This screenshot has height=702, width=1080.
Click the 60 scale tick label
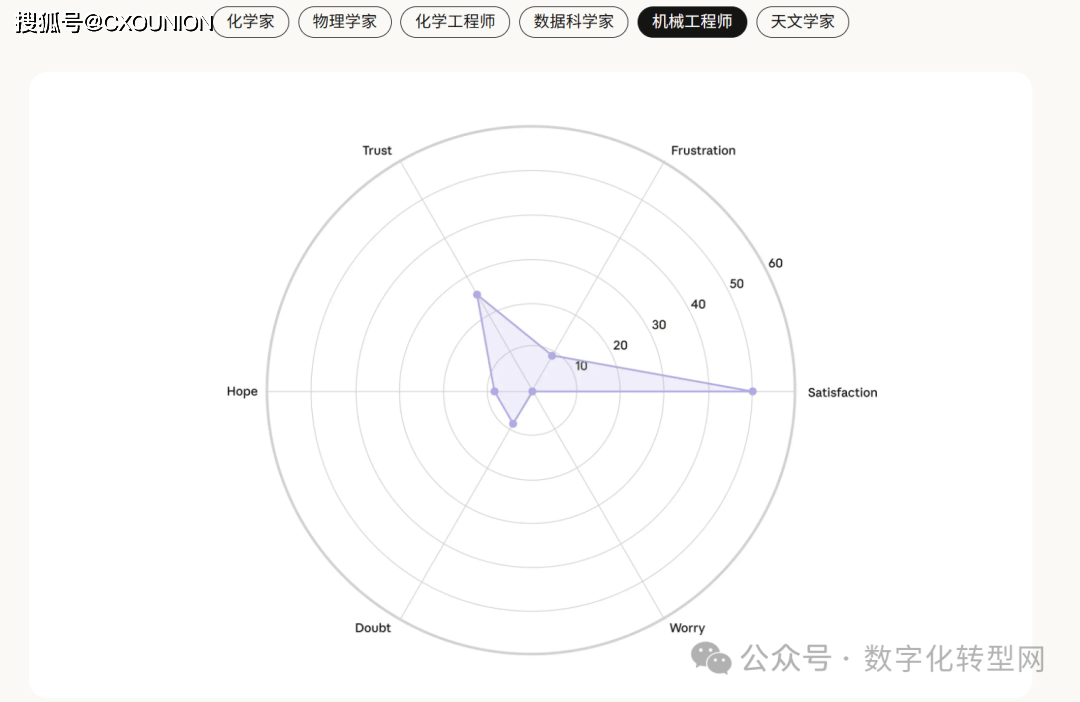pos(776,263)
